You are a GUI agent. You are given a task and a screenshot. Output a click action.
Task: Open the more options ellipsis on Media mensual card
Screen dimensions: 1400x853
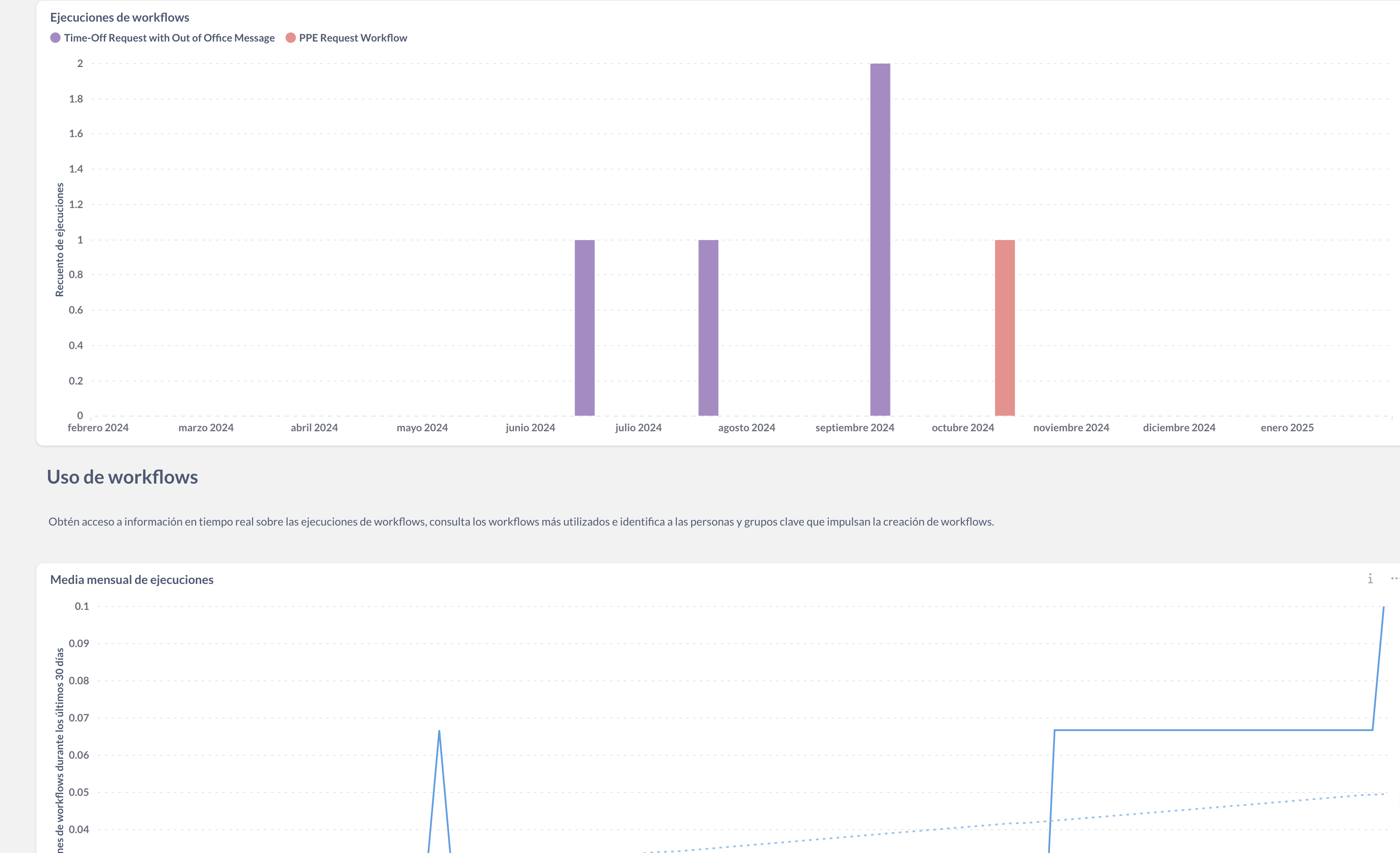(1395, 579)
